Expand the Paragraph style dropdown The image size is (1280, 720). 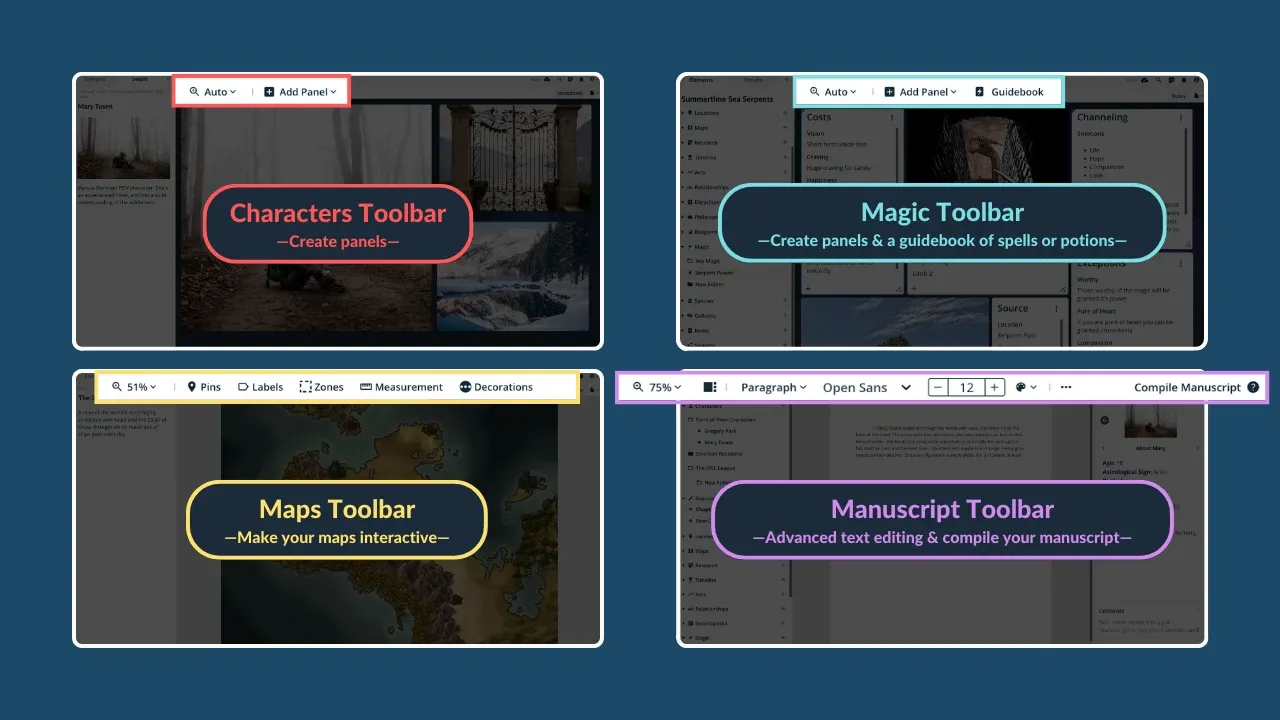pyautogui.click(x=774, y=387)
